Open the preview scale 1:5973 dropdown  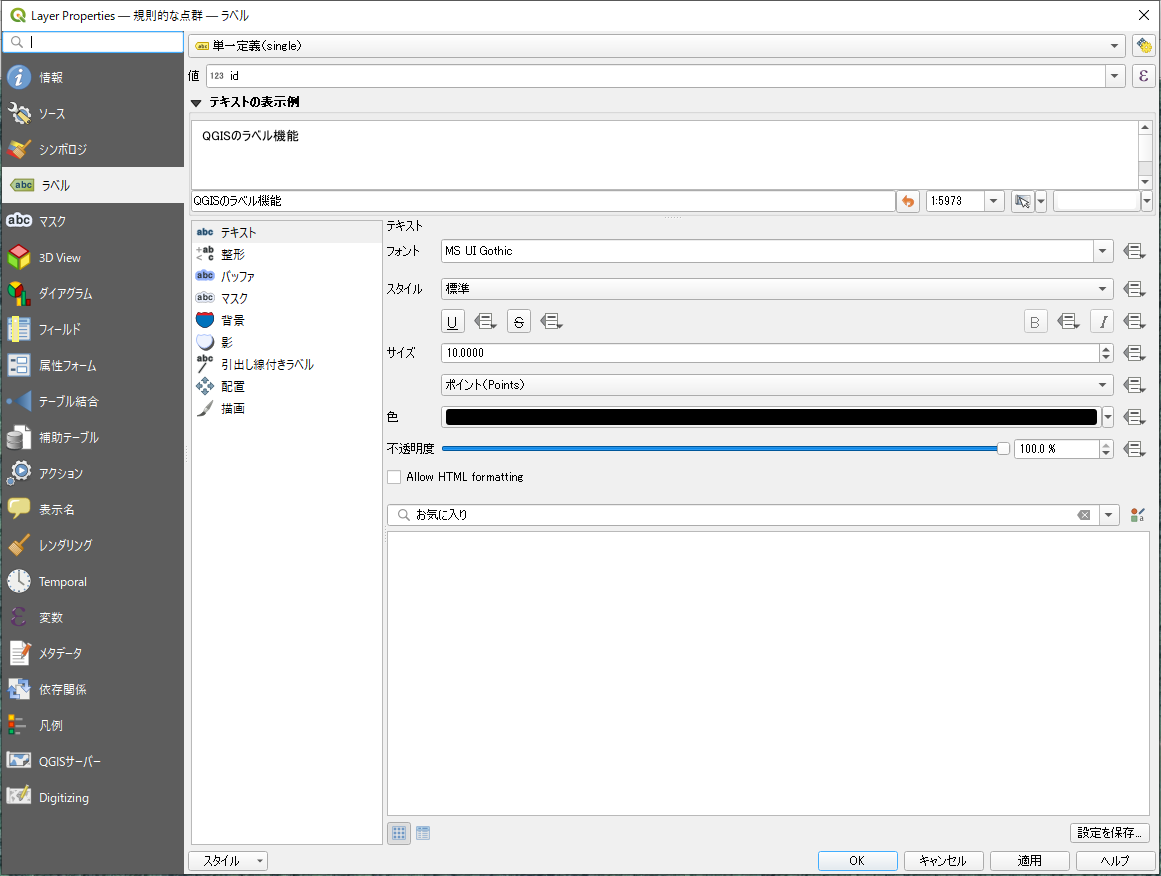(994, 201)
